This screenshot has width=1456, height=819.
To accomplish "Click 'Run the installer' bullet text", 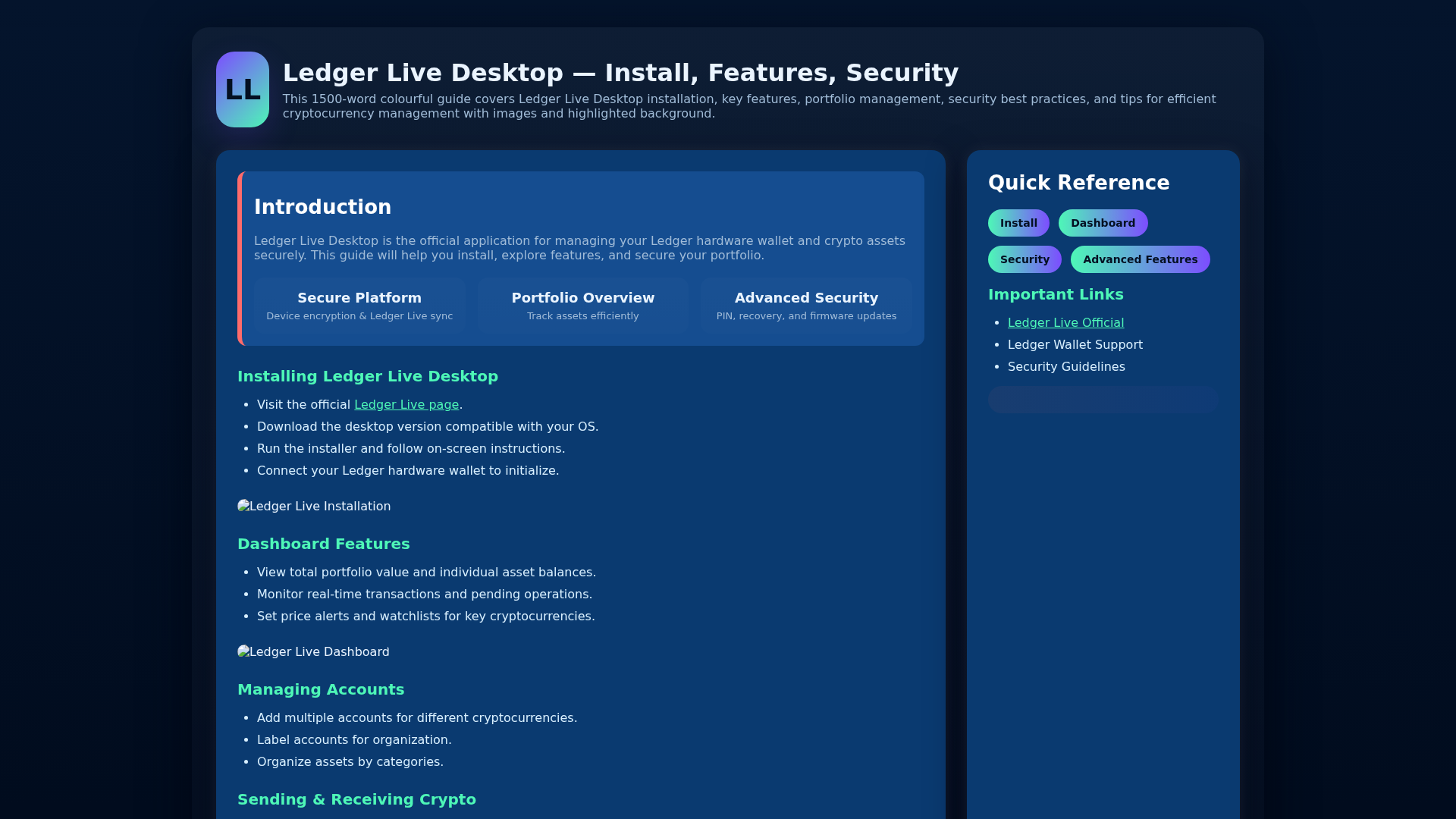I will pyautogui.click(x=411, y=449).
